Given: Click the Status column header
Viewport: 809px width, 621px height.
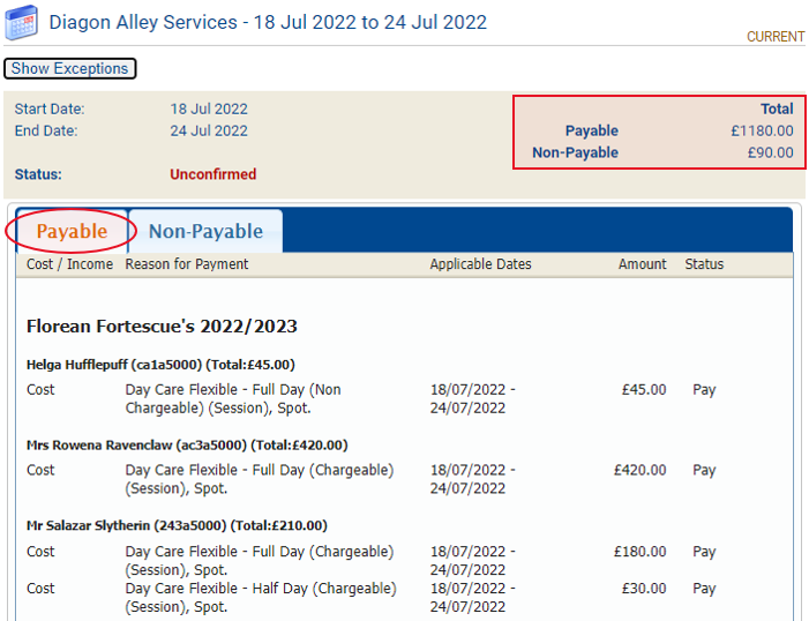Looking at the screenshot, I should click(704, 264).
